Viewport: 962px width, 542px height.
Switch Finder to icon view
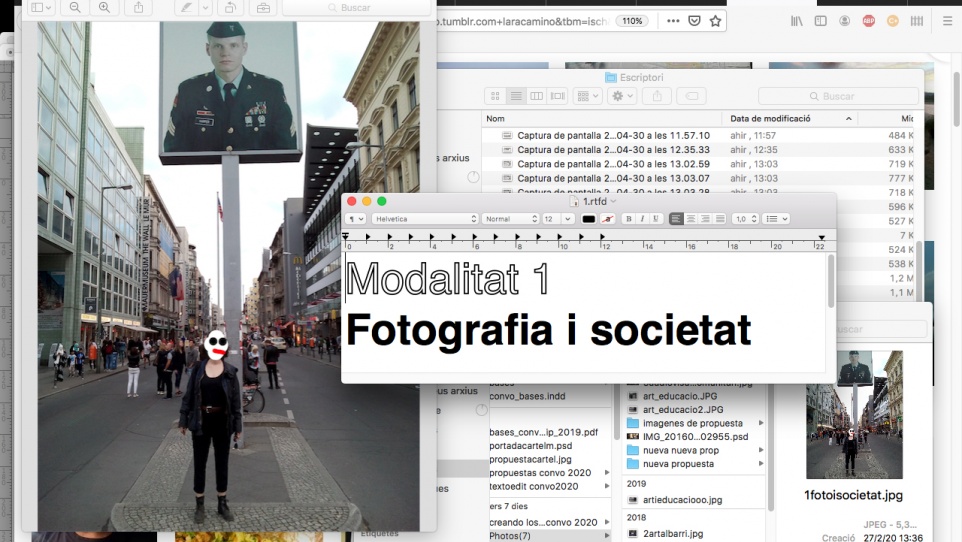(495, 96)
